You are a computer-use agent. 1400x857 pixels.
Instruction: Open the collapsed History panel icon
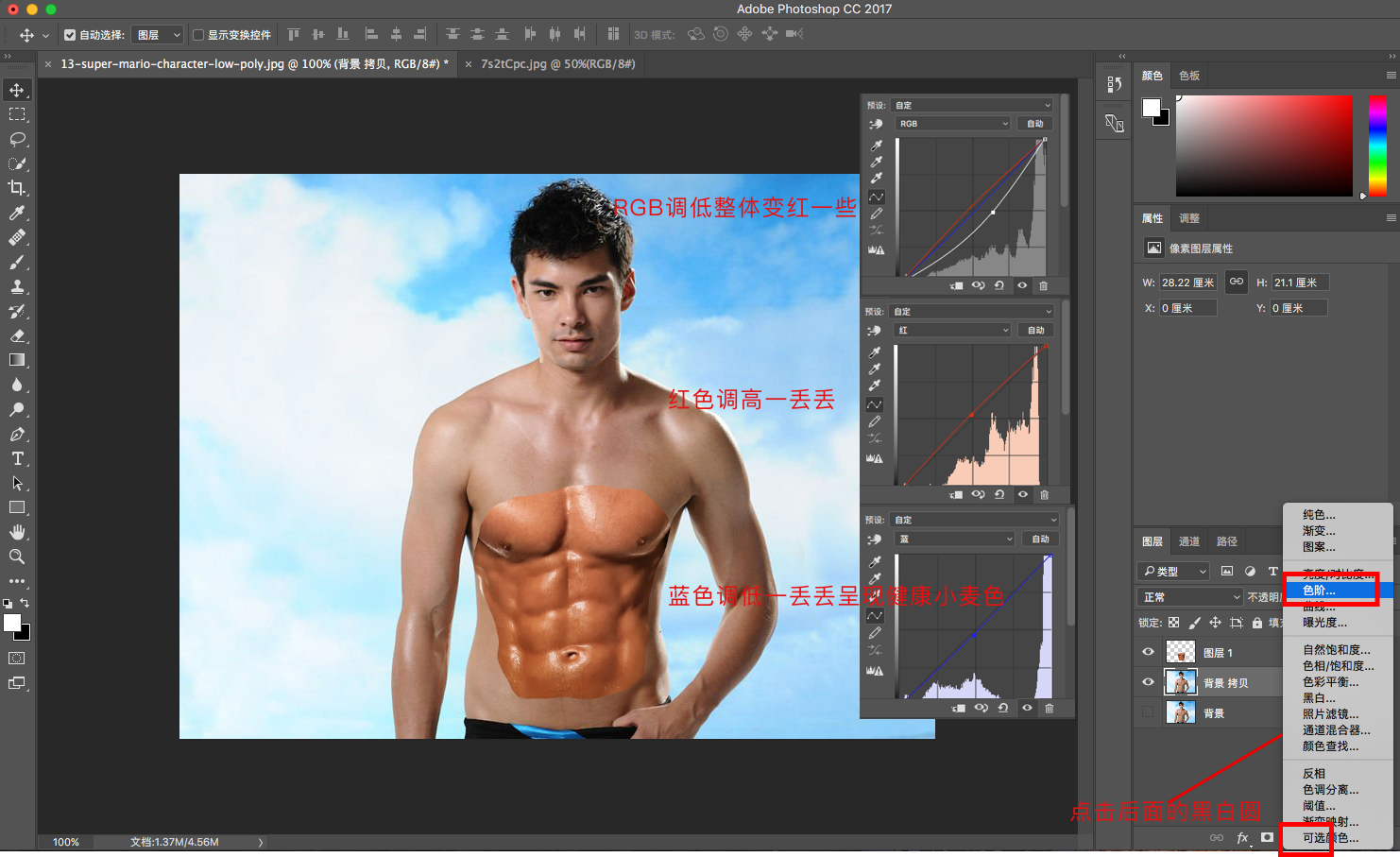[x=1115, y=84]
